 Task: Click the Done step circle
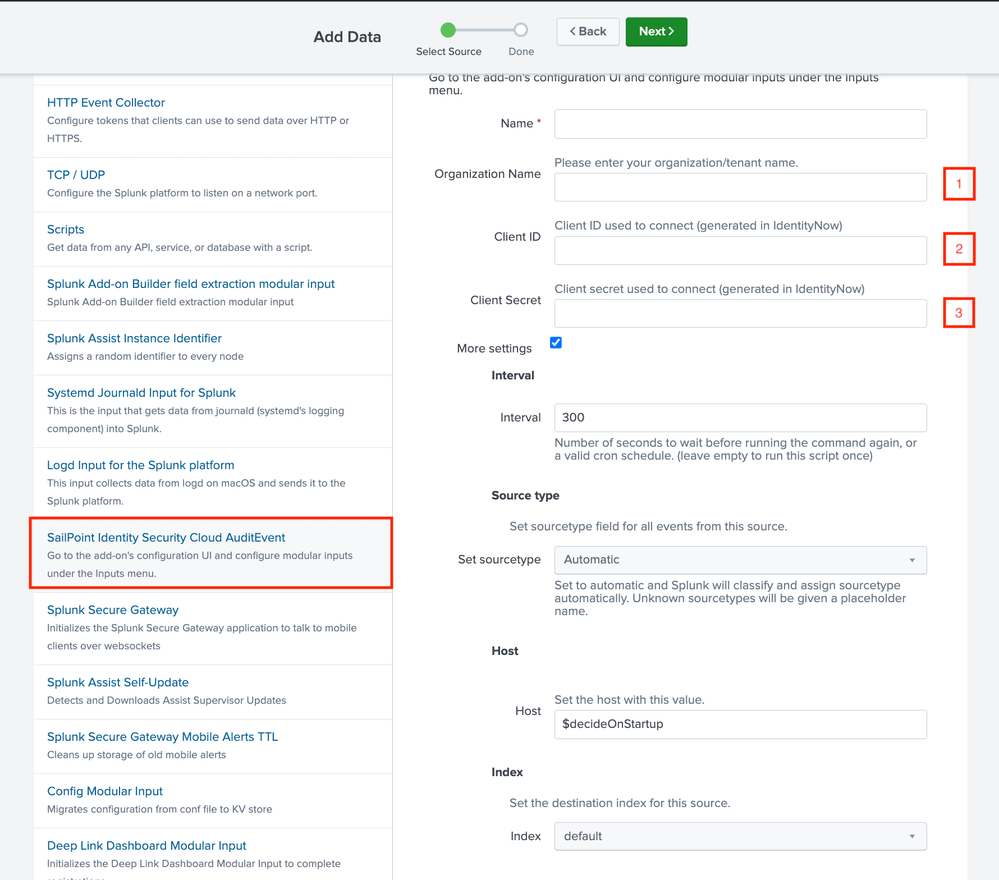521,30
